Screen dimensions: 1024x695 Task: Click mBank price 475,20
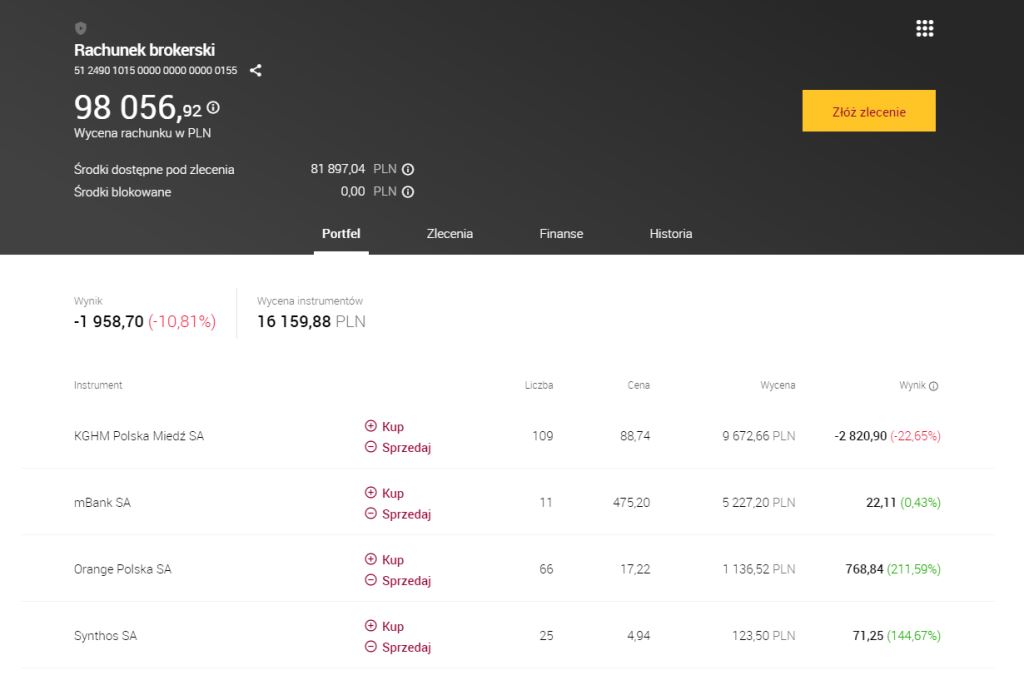tap(632, 502)
